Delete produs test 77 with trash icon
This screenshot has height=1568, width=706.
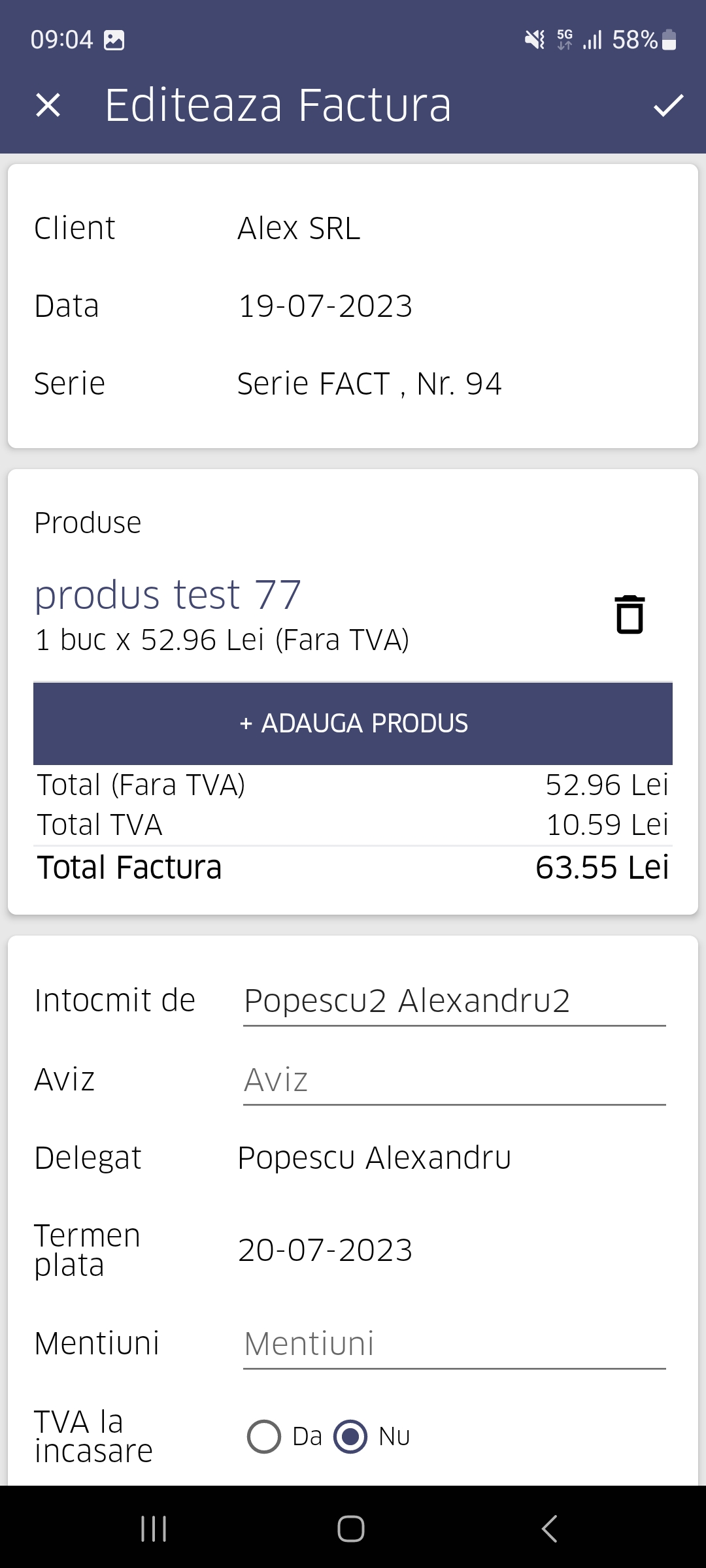(x=630, y=615)
